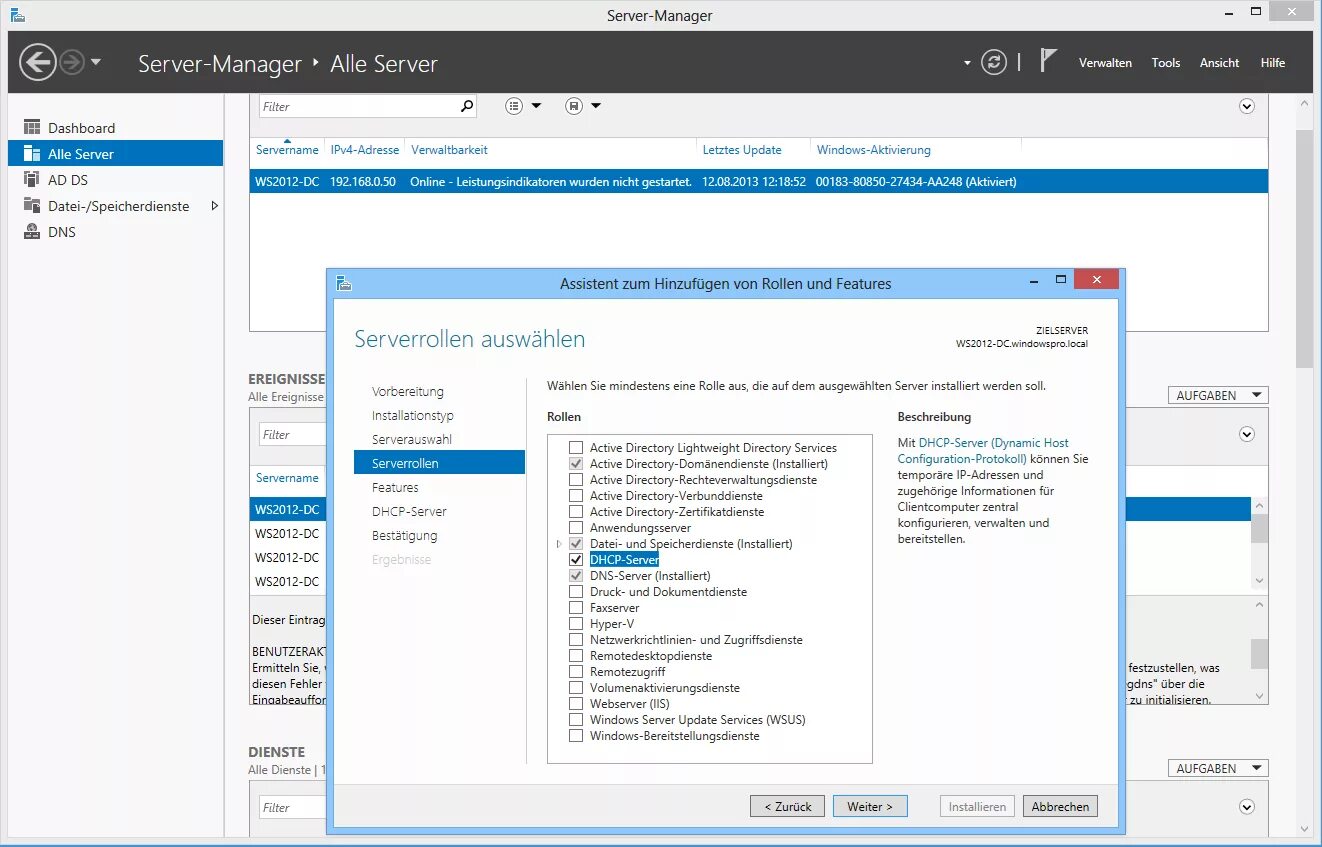Click the back navigation arrow in Server-Manager
Image resolution: width=1322 pixels, height=847 pixels.
click(x=38, y=63)
